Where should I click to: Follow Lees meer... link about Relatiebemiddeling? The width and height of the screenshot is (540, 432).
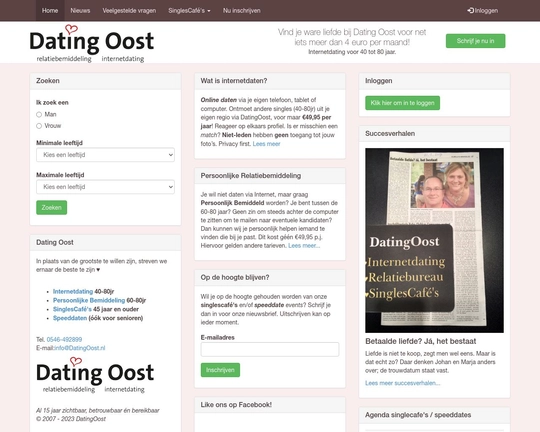[304, 246]
